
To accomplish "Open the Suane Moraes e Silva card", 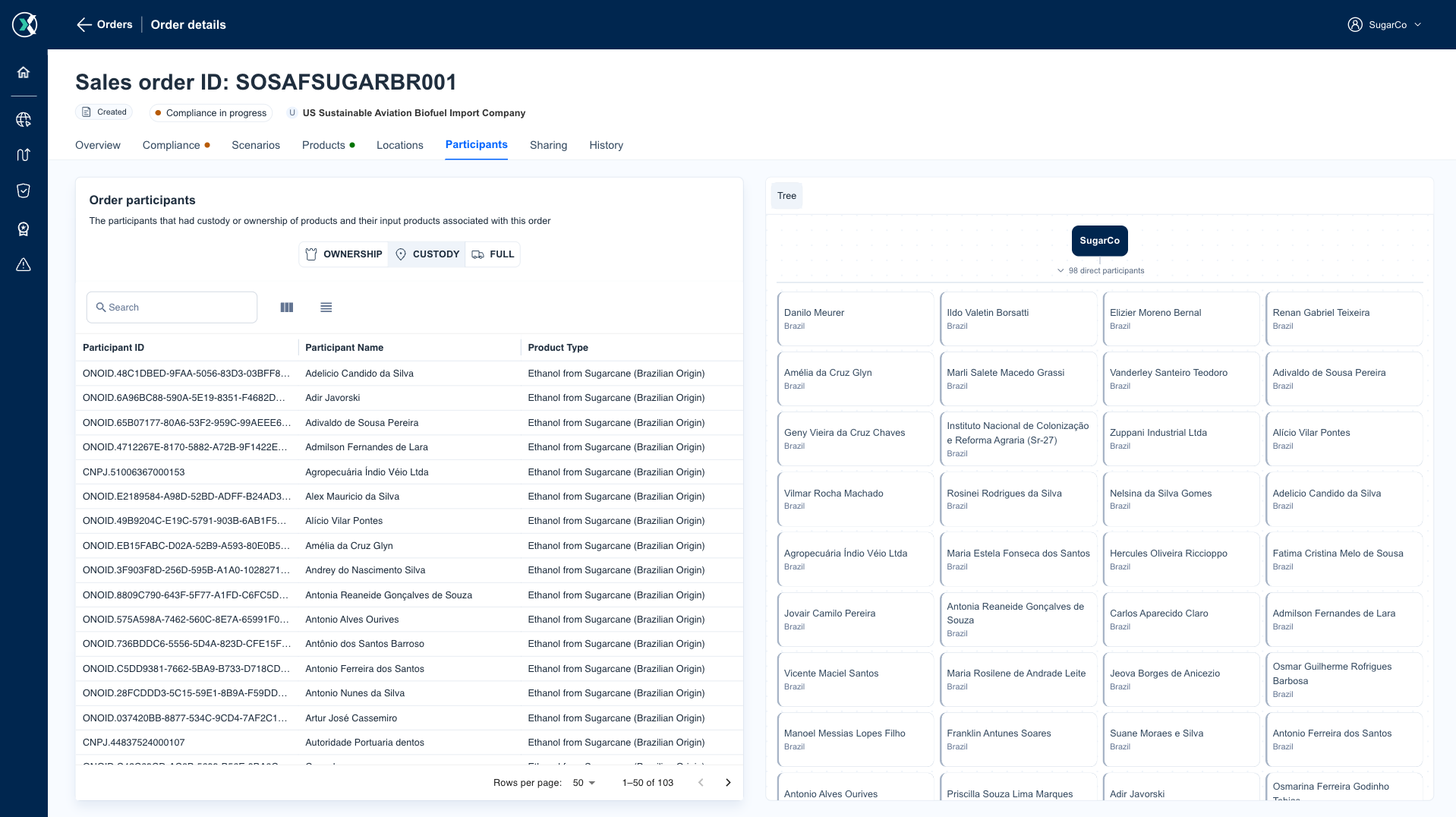I will [1181, 740].
